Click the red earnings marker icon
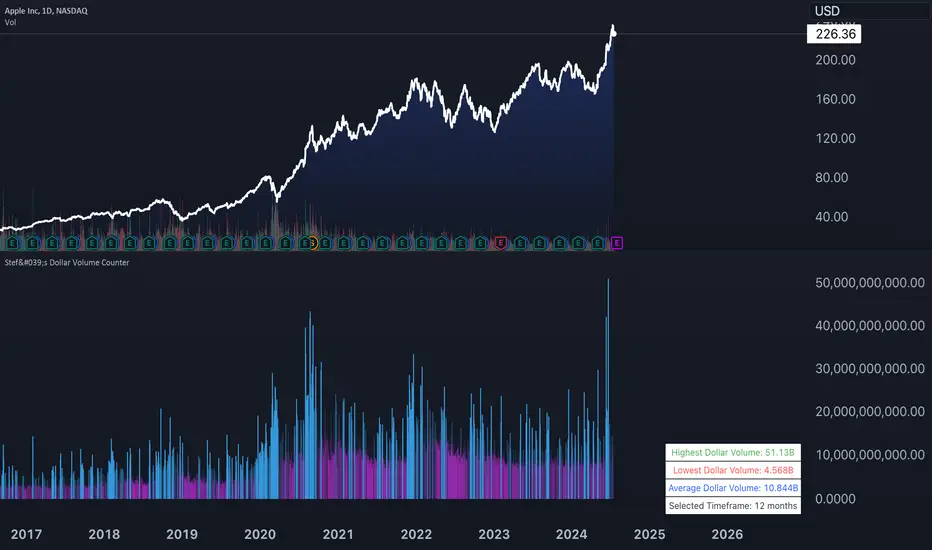 pyautogui.click(x=501, y=243)
